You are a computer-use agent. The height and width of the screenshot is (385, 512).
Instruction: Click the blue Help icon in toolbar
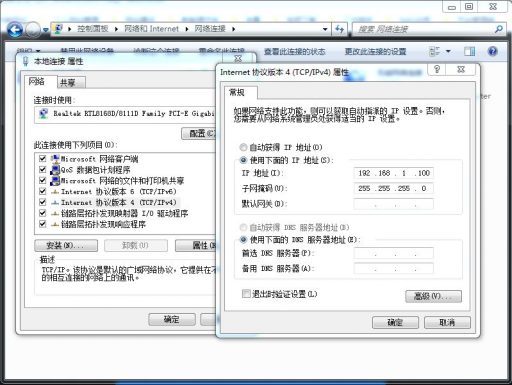pos(493,51)
